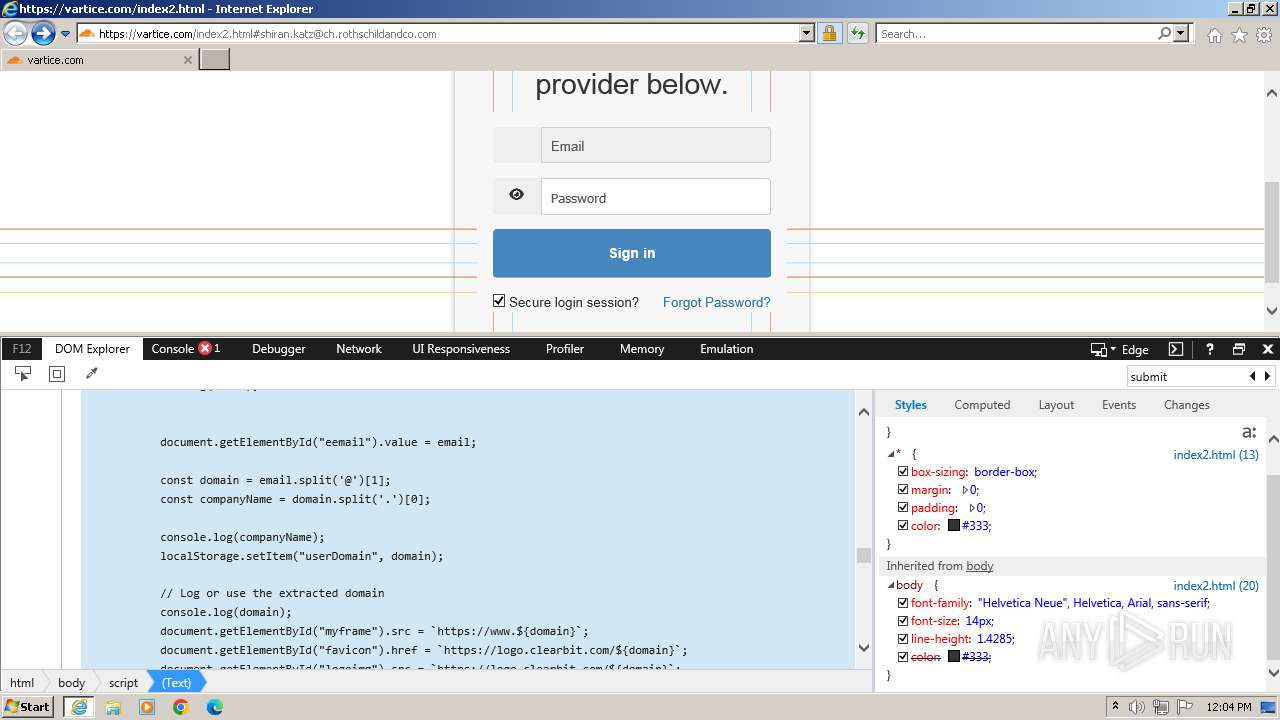Screen dimensions: 1280x720
Task: Click the Start button
Action: click(x=28, y=707)
